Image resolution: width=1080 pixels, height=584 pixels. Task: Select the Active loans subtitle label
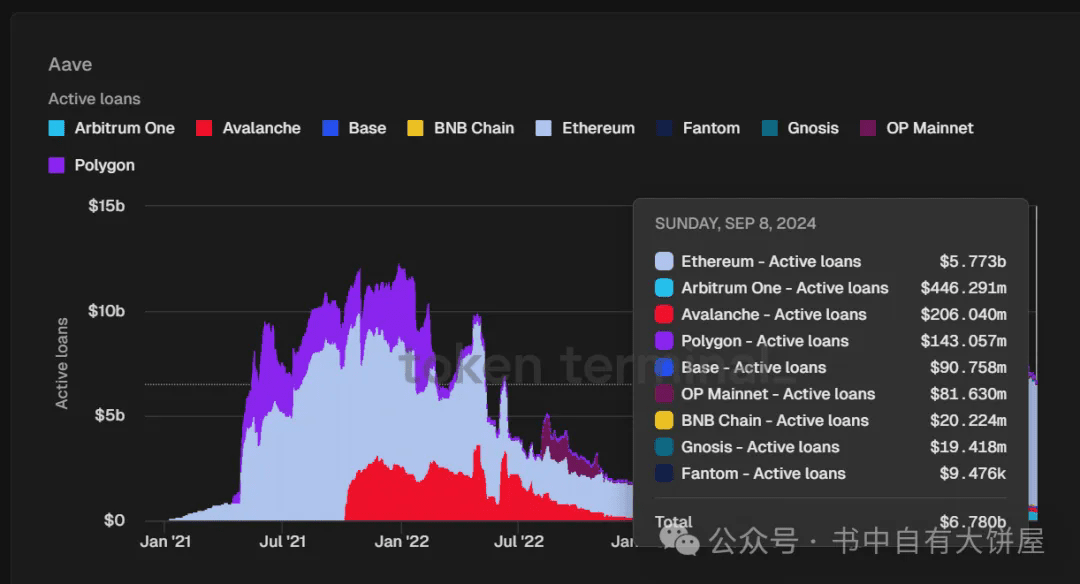[94, 99]
